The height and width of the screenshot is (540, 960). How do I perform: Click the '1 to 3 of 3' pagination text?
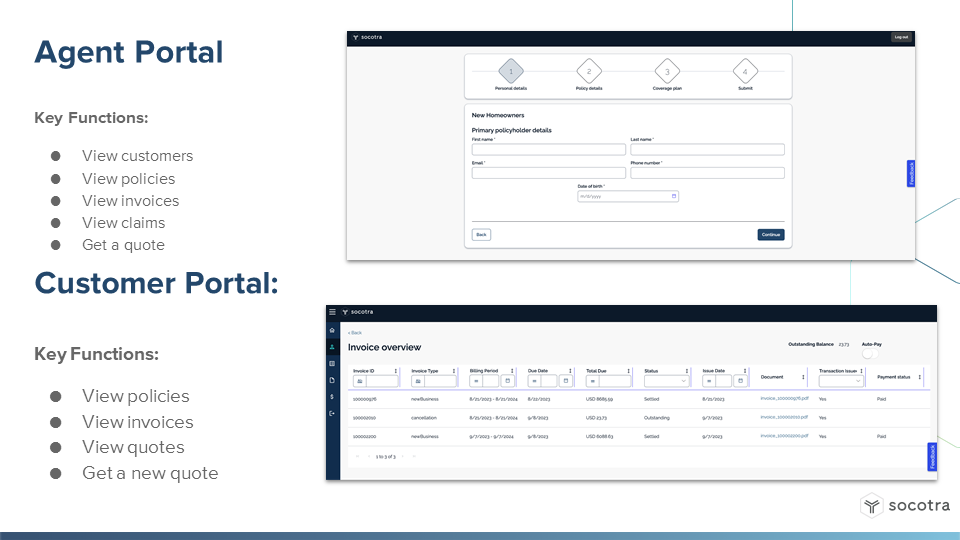(386, 457)
